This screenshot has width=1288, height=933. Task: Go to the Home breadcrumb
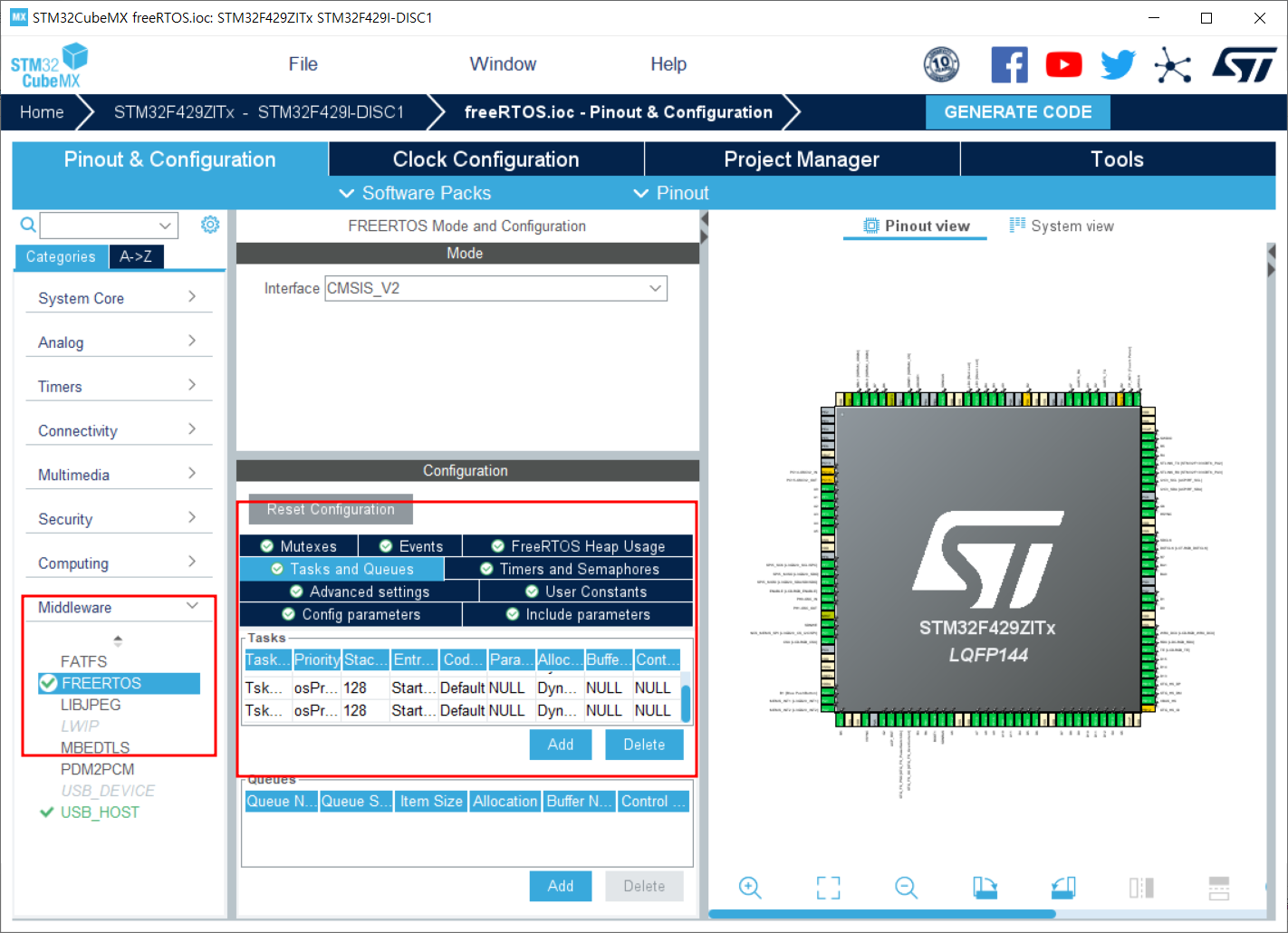pyautogui.click(x=42, y=112)
